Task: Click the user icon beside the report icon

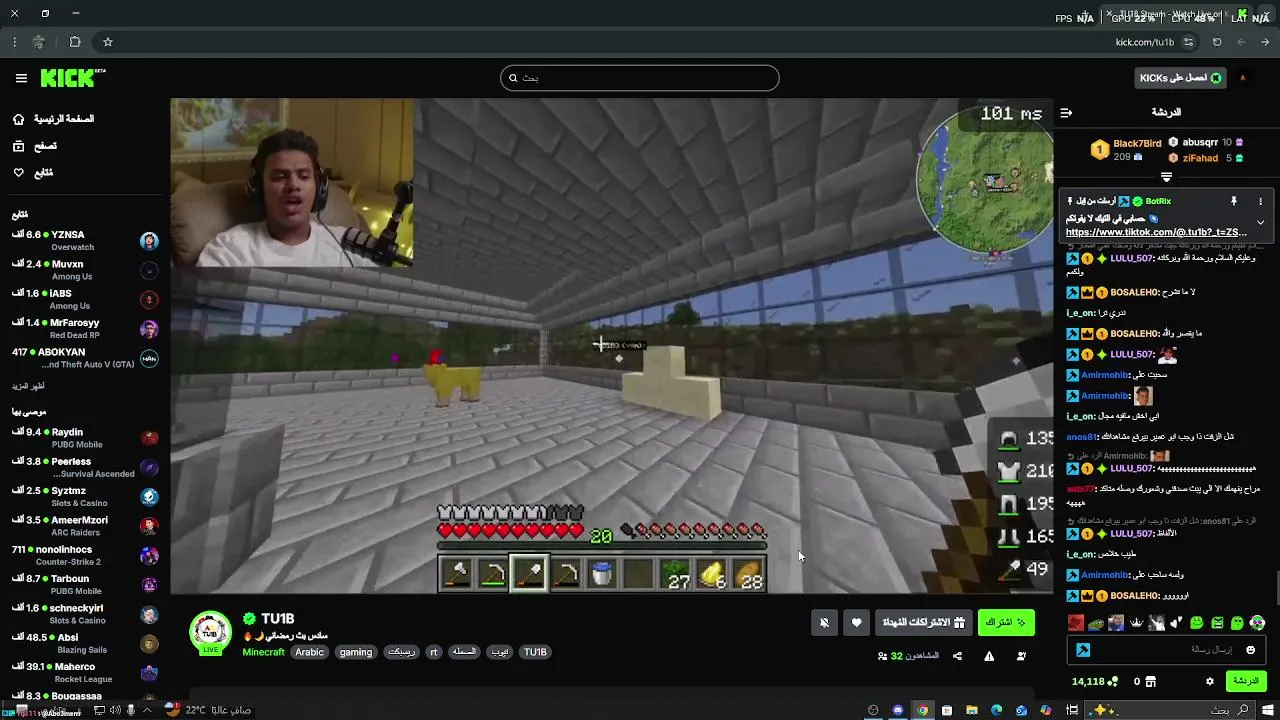Action: tap(1021, 656)
